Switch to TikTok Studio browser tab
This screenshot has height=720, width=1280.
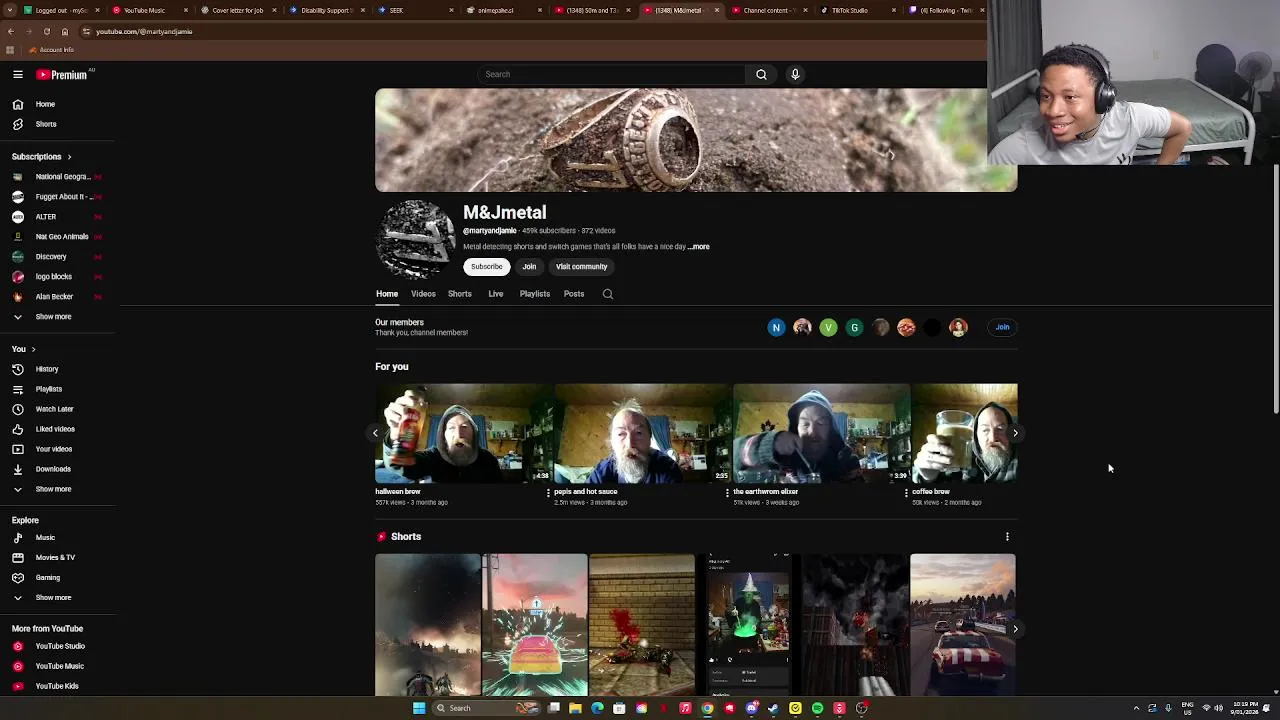click(853, 10)
